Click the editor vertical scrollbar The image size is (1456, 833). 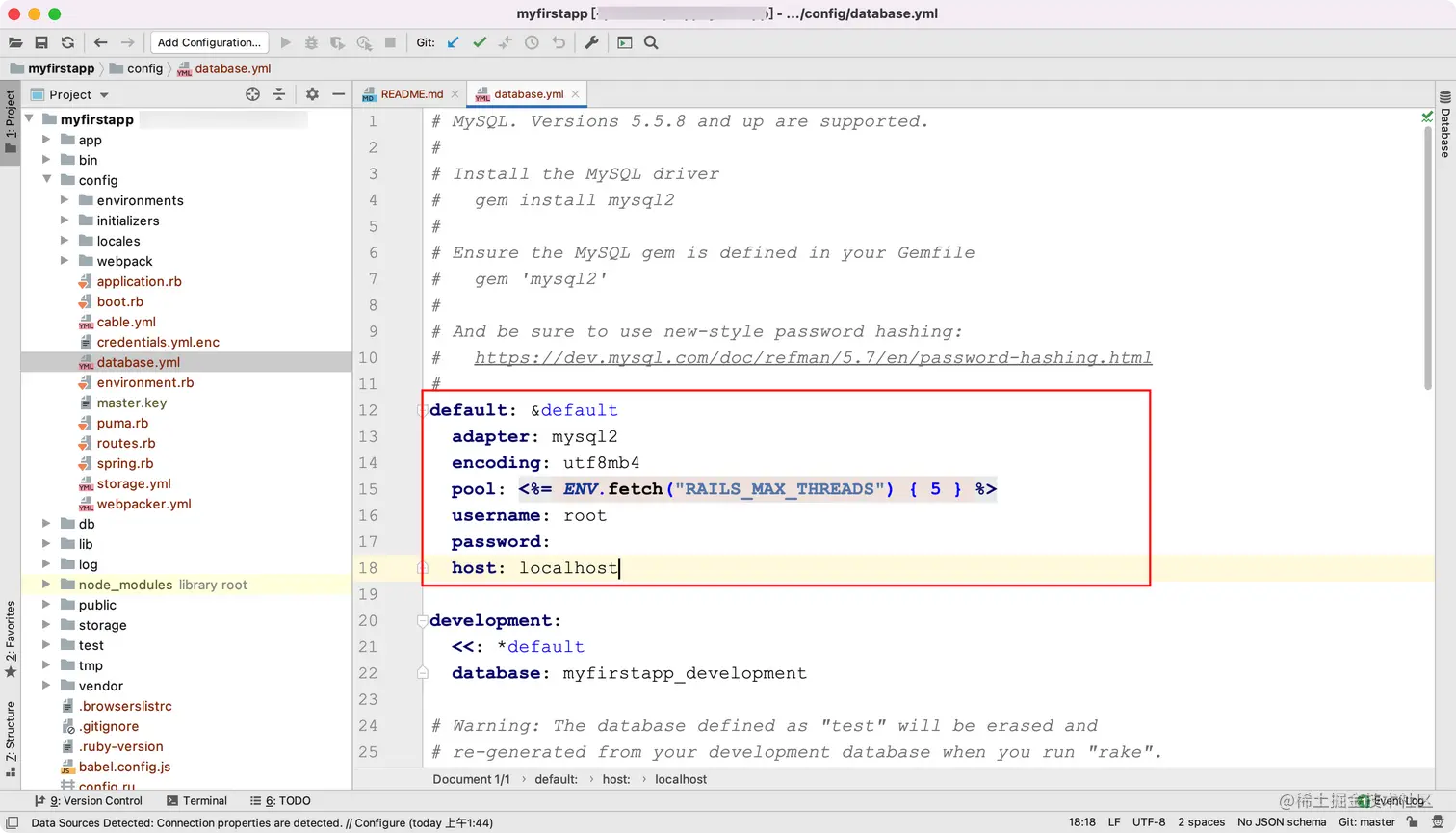pos(1428,258)
